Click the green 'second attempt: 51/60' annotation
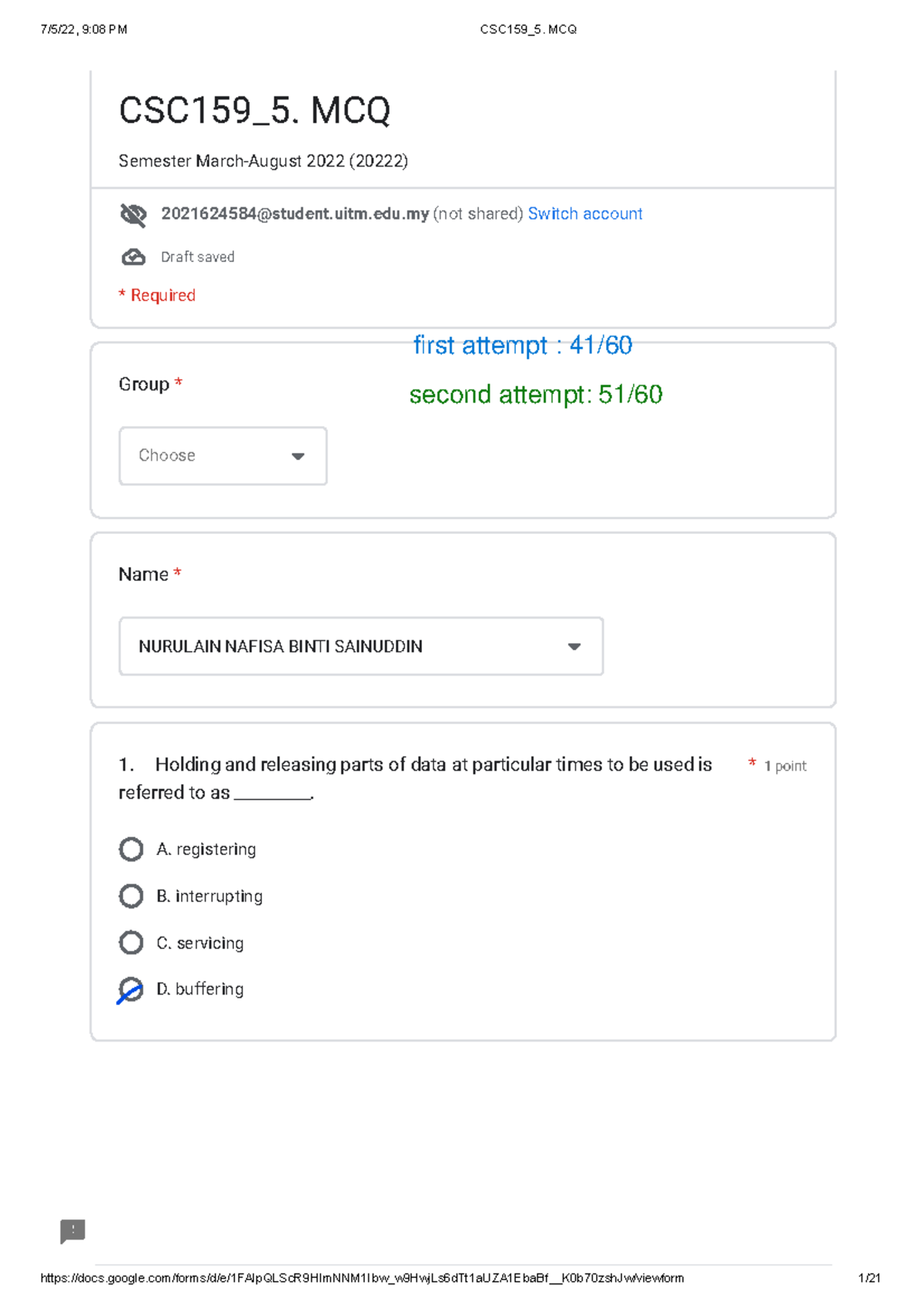Viewport: 924px width, 1308px height. tap(535, 394)
